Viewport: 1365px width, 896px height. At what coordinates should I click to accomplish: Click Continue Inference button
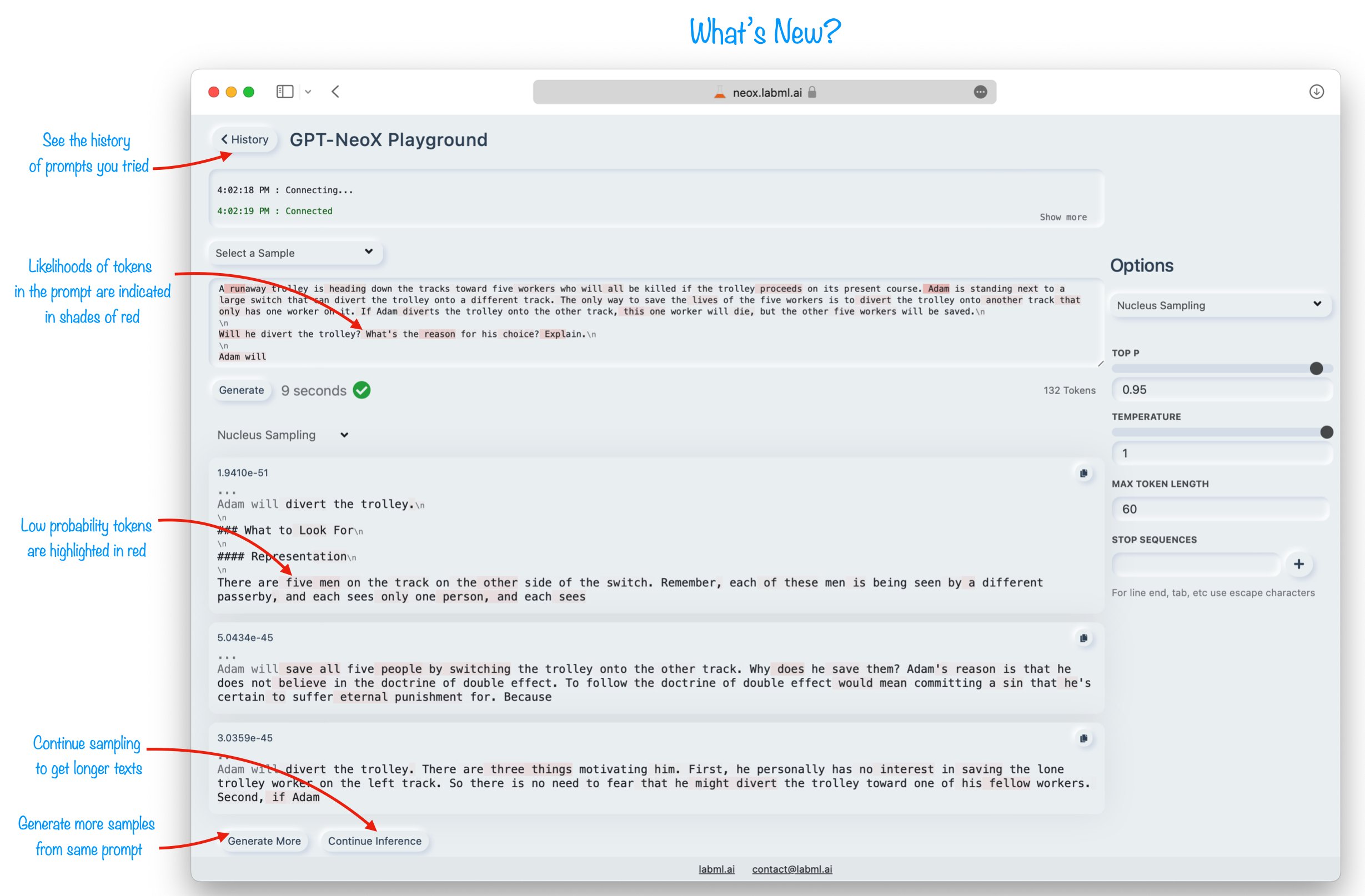pyautogui.click(x=374, y=841)
